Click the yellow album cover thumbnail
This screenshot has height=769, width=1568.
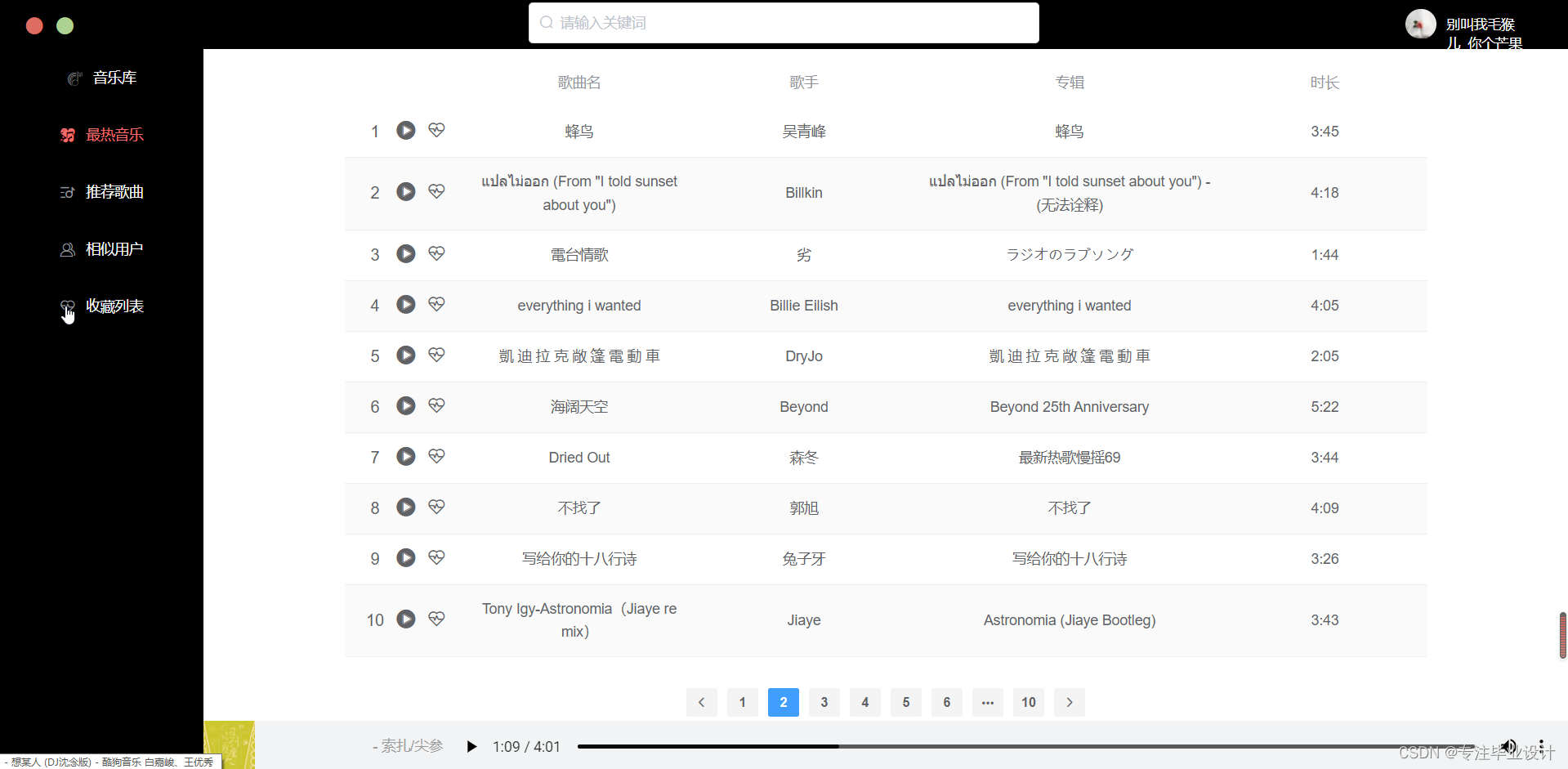229,744
